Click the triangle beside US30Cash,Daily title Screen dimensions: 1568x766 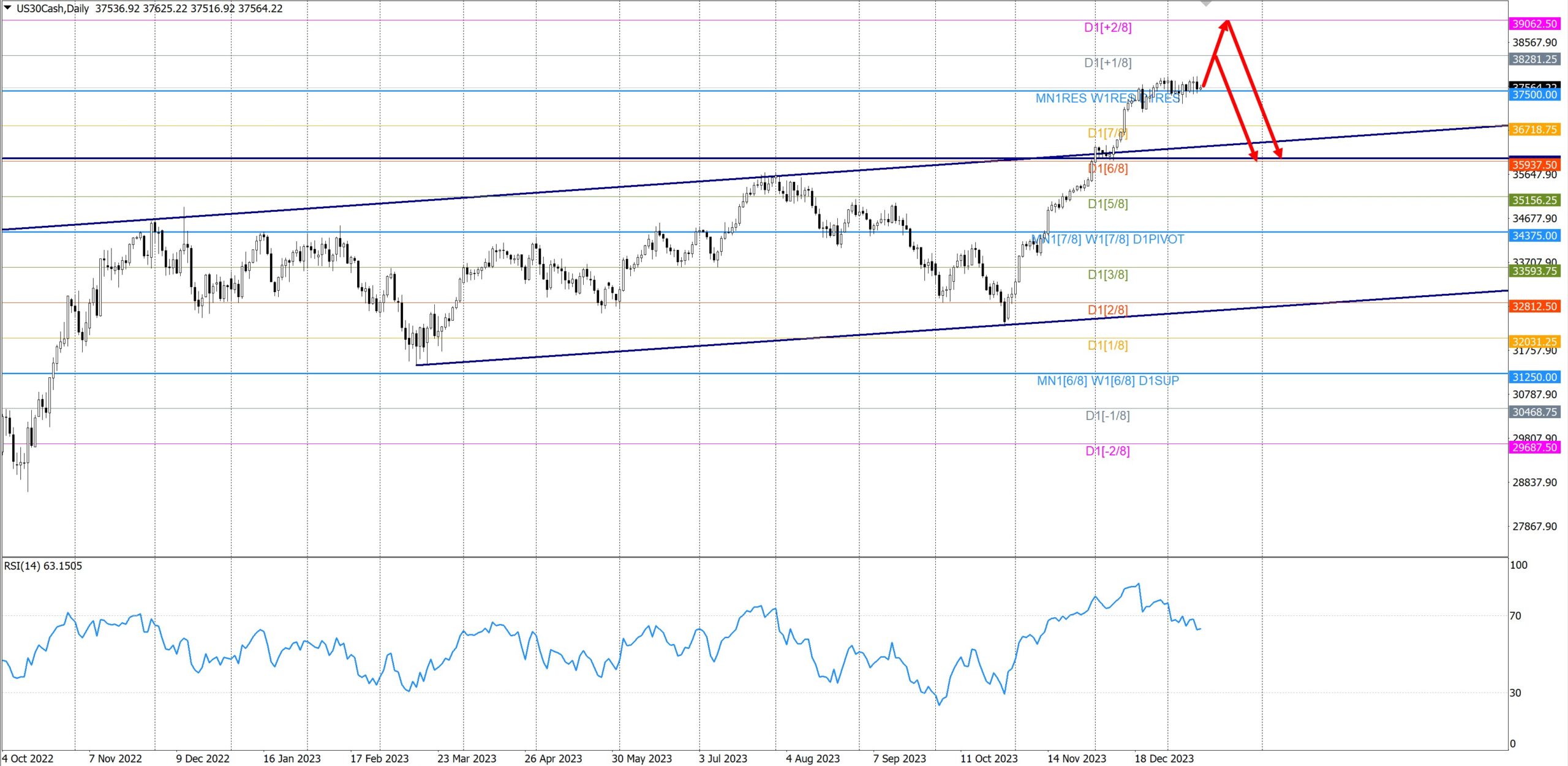click(7, 8)
